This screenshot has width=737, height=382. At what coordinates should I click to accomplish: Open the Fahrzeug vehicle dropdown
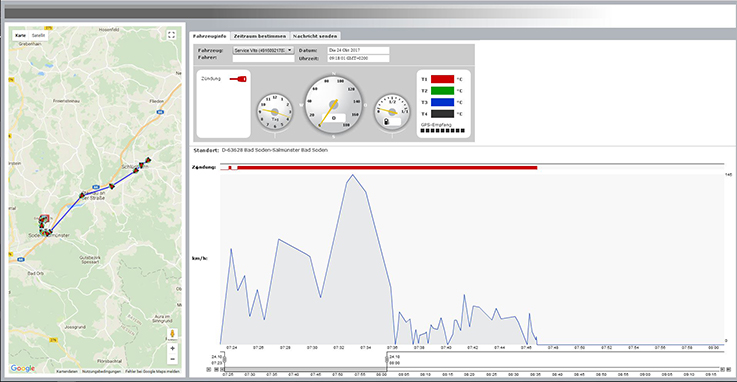point(263,50)
